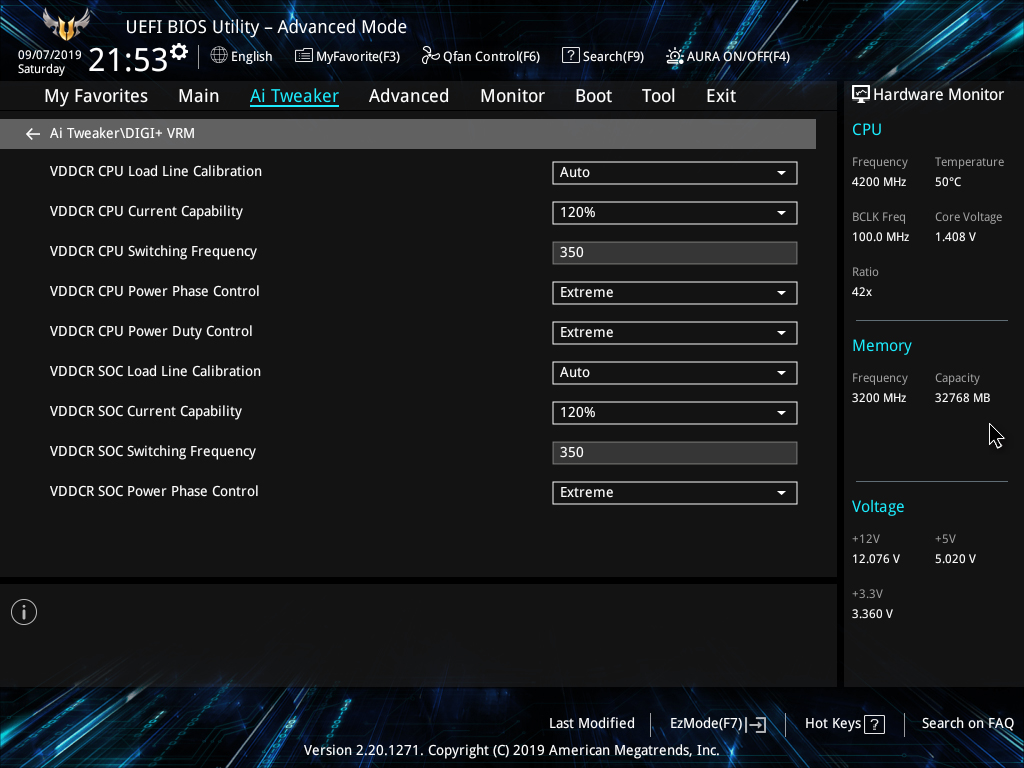
Task: Click the 09/07/2019 date text
Action: [x=50, y=55]
